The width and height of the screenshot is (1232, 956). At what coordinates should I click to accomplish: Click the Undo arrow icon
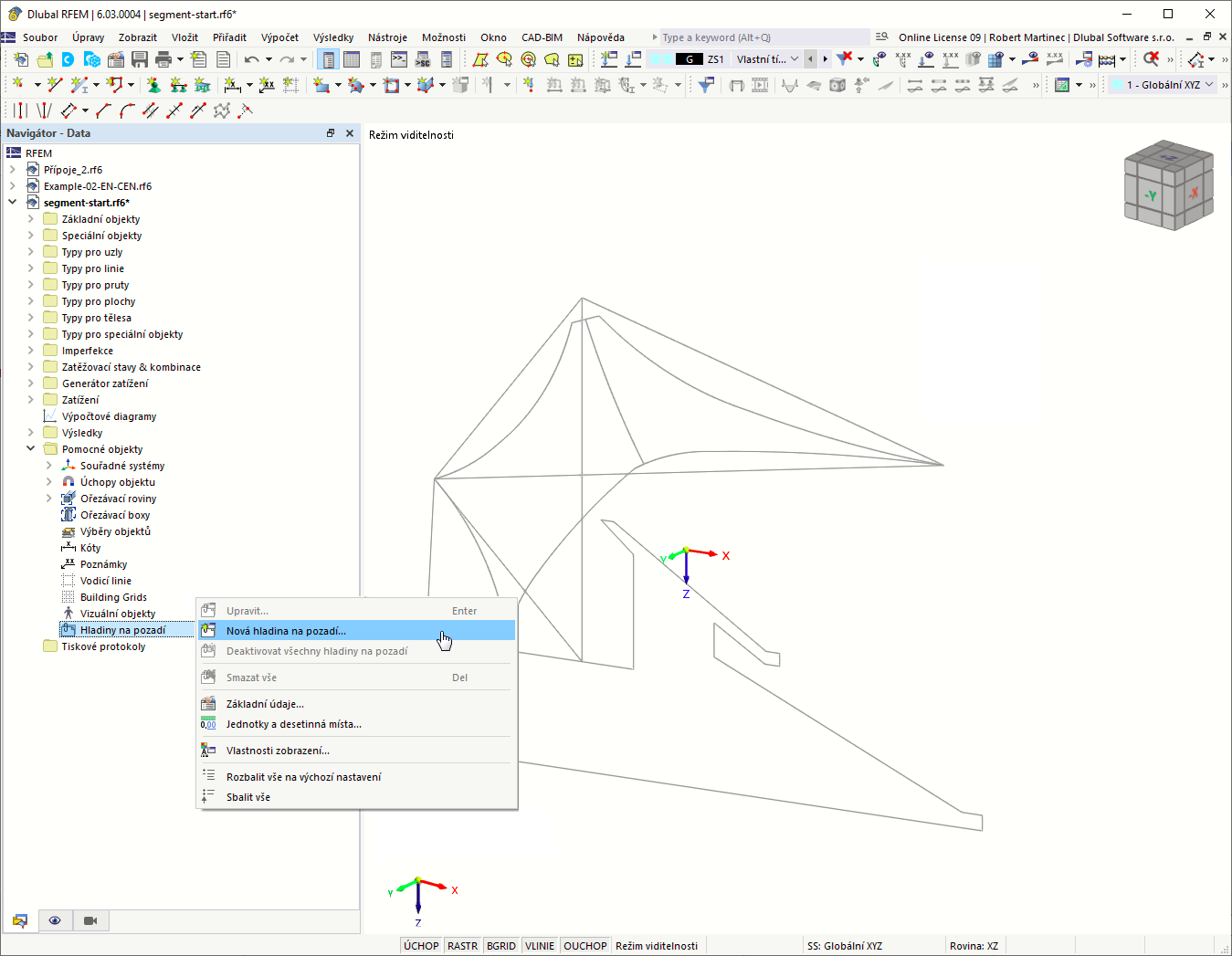click(x=251, y=59)
